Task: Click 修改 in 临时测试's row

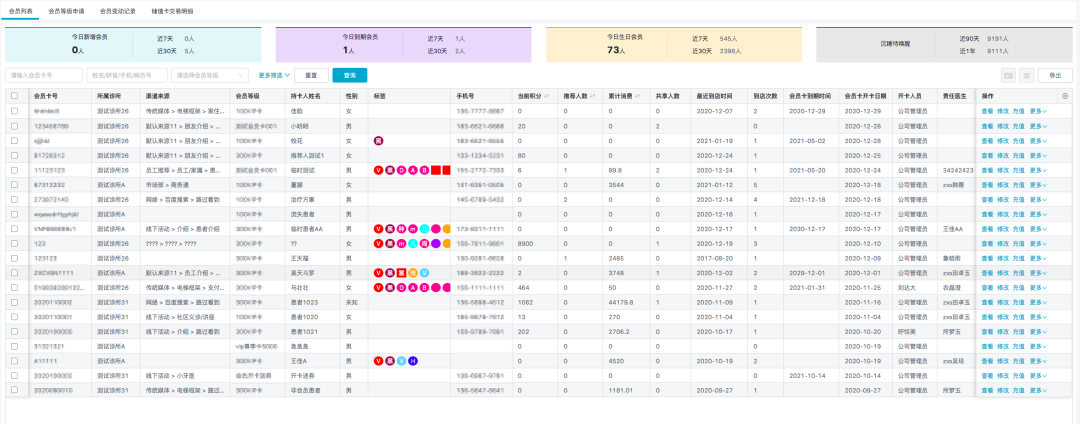Action: 1003,170
